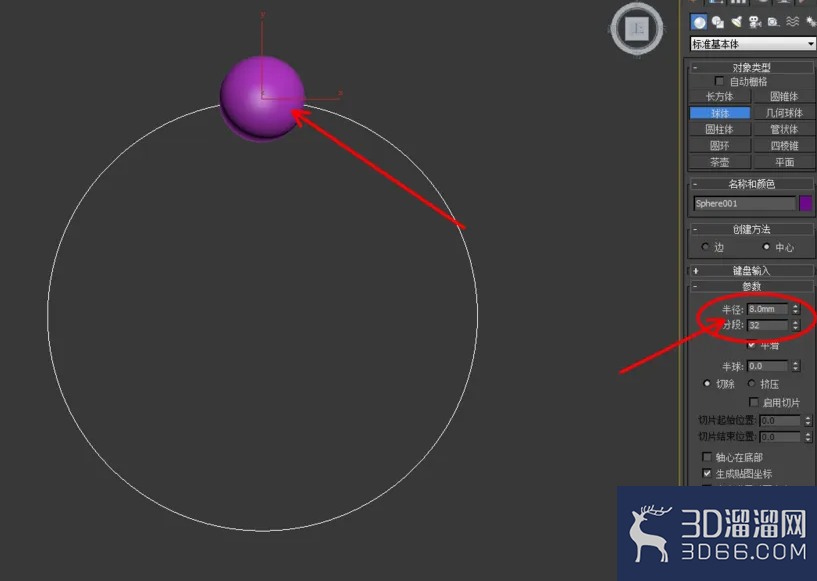Click the 半径 value field
817x581 pixels.
(768, 309)
